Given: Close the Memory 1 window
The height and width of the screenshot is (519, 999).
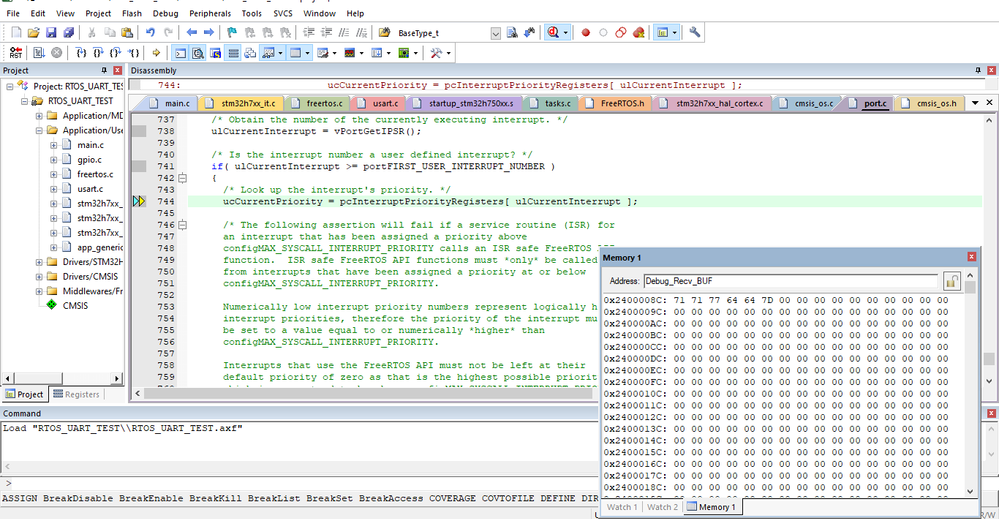Looking at the screenshot, I should 972,257.
